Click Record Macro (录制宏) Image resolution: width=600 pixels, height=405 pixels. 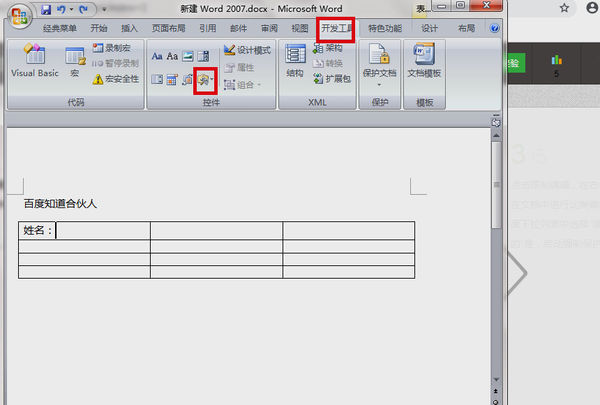[x=111, y=48]
